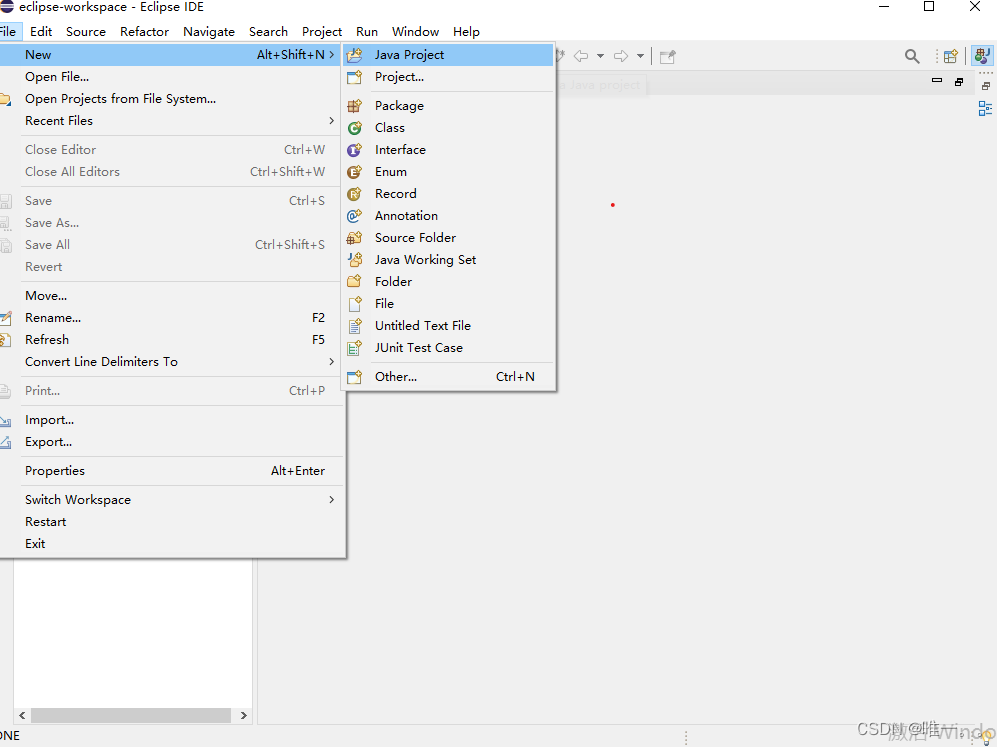
Task: Click the pin editor toolbar icon
Action: point(667,57)
